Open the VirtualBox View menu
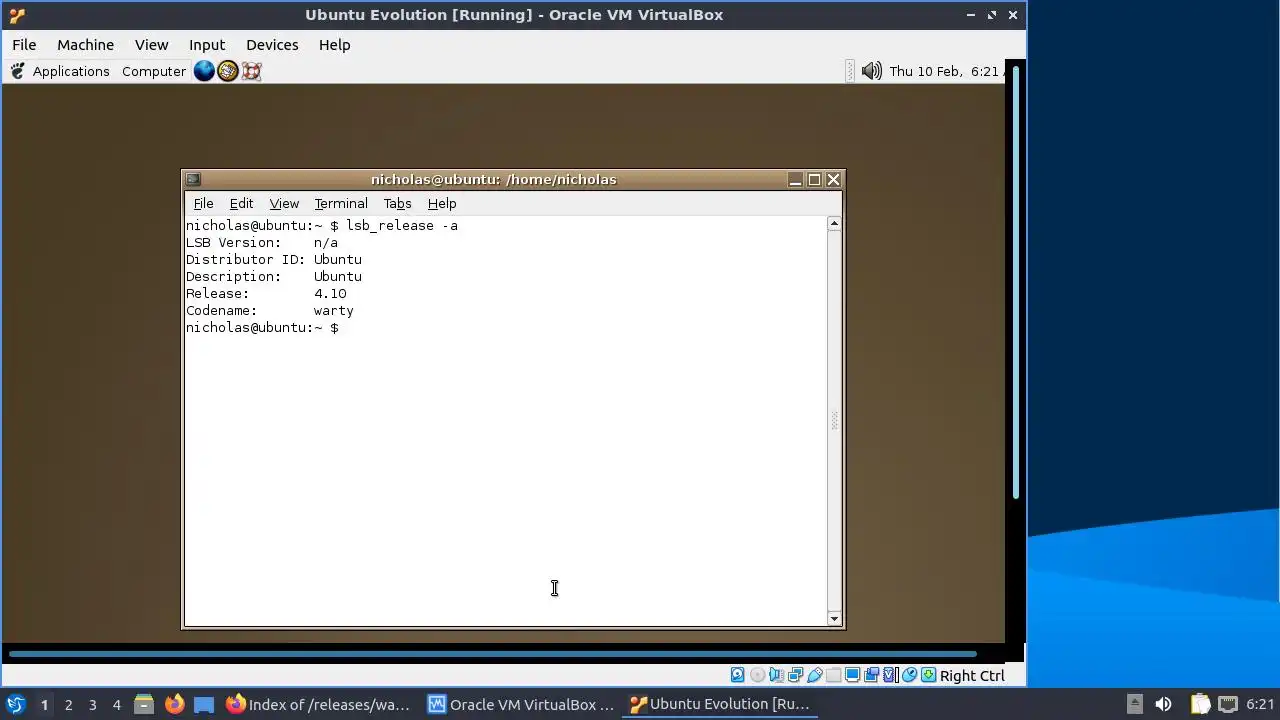Screen dimensions: 1280x720 151,45
